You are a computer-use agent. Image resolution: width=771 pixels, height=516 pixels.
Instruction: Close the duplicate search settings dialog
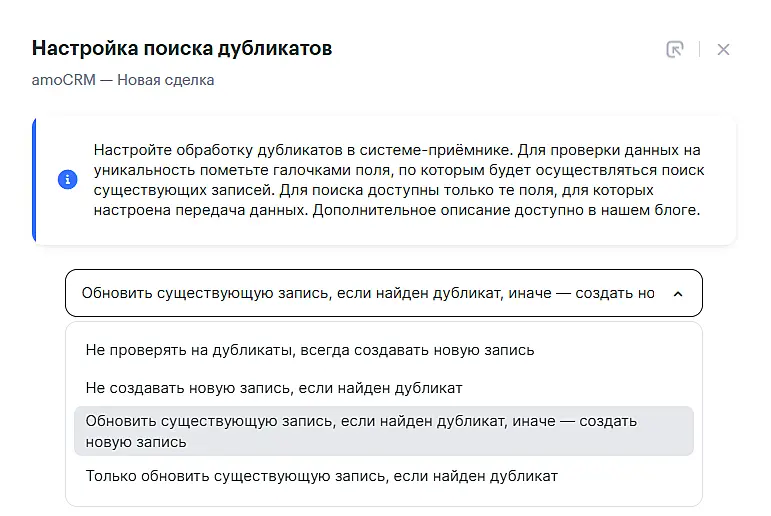[x=723, y=49]
